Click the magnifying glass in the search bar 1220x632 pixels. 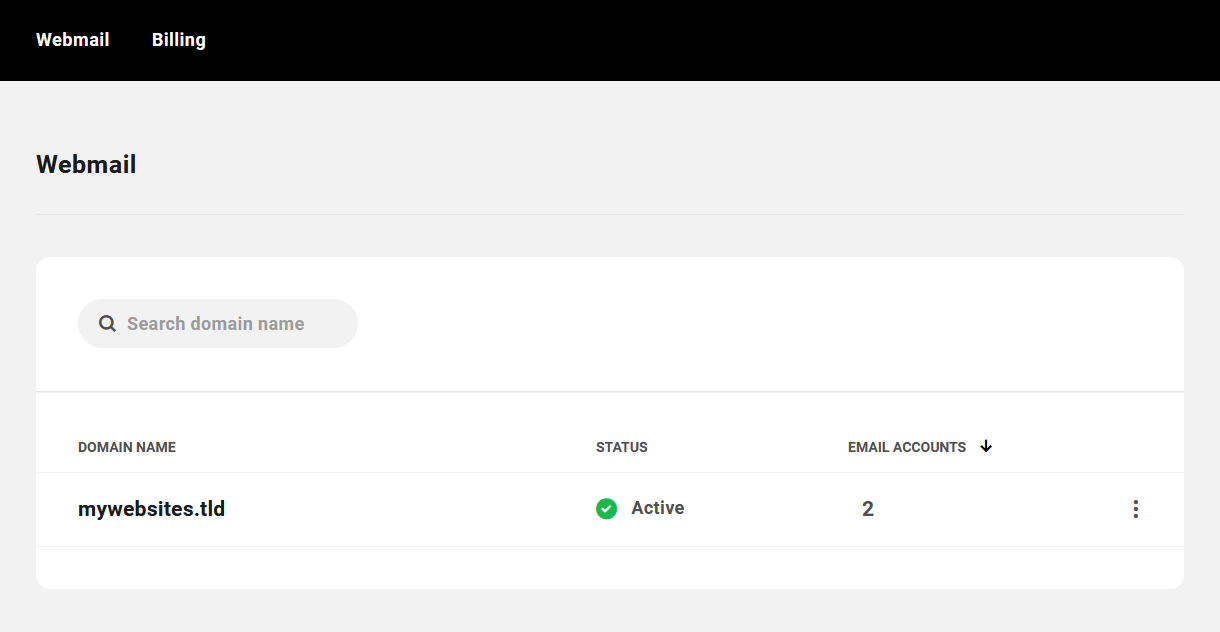pyautogui.click(x=107, y=323)
